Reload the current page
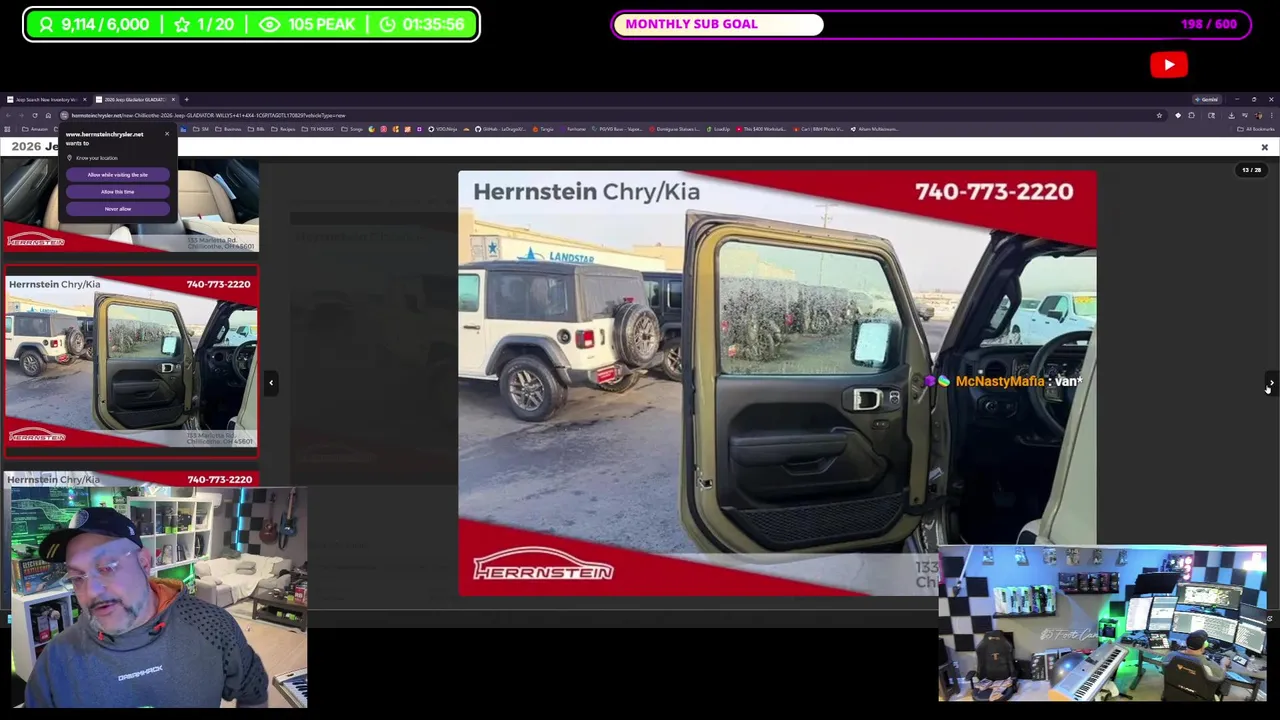The height and width of the screenshot is (720, 1280). (35, 115)
